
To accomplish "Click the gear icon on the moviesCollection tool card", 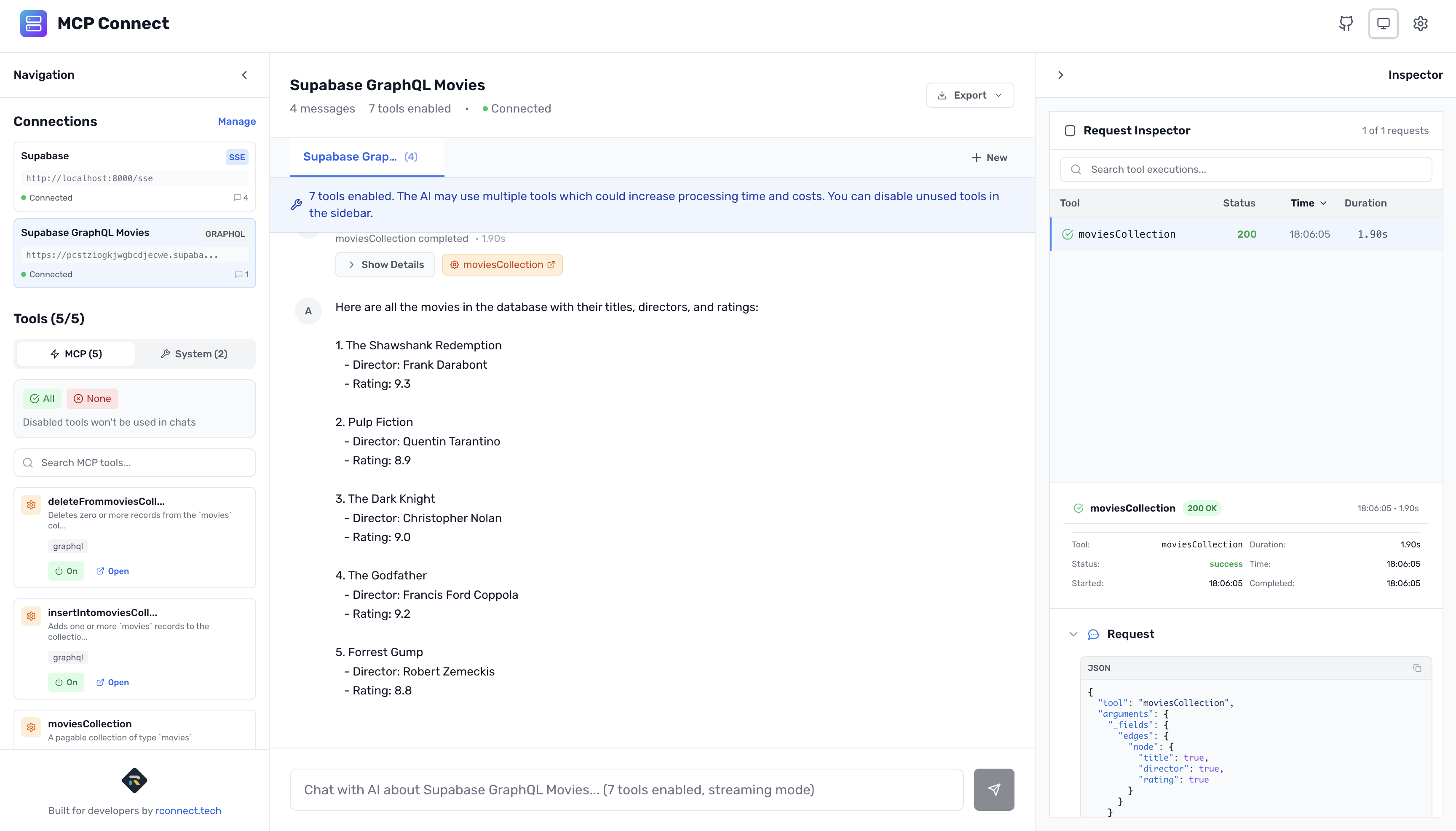I will click(31, 728).
